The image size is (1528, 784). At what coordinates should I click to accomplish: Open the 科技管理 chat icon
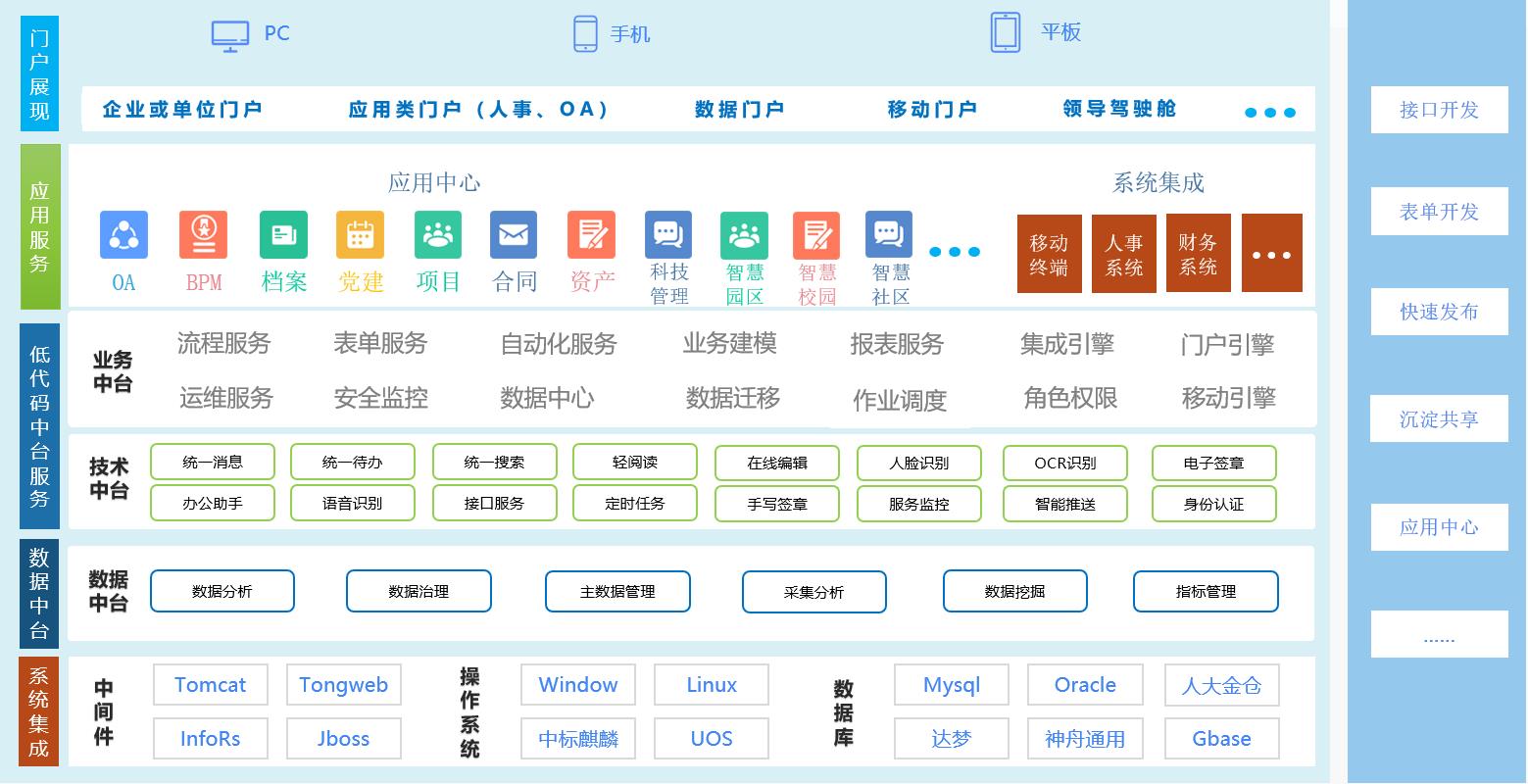tap(668, 235)
